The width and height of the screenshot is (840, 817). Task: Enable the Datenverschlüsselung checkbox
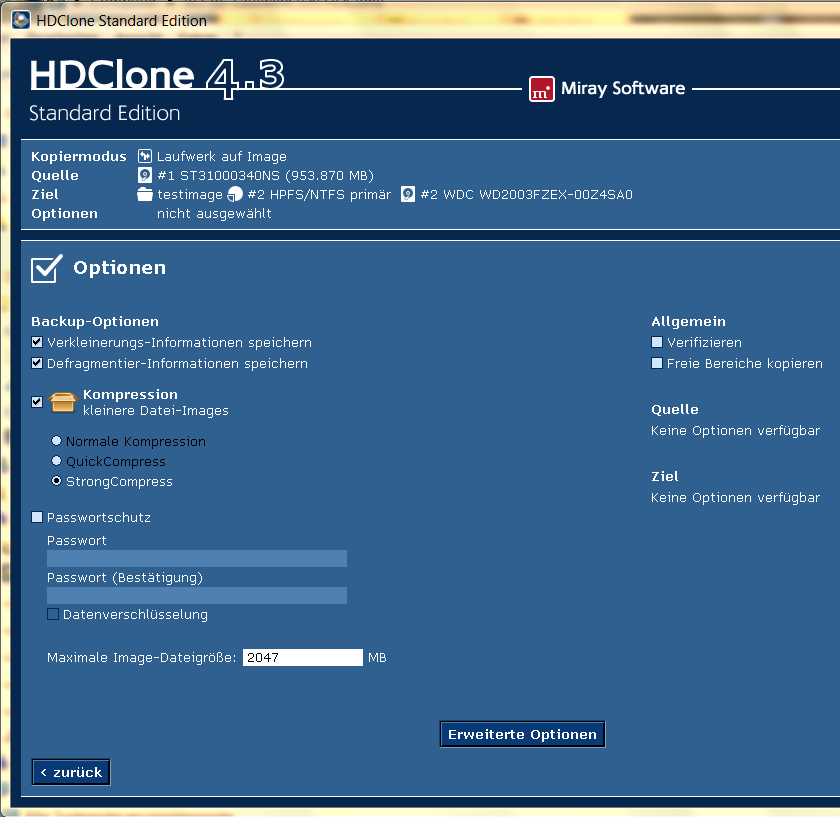(53, 614)
